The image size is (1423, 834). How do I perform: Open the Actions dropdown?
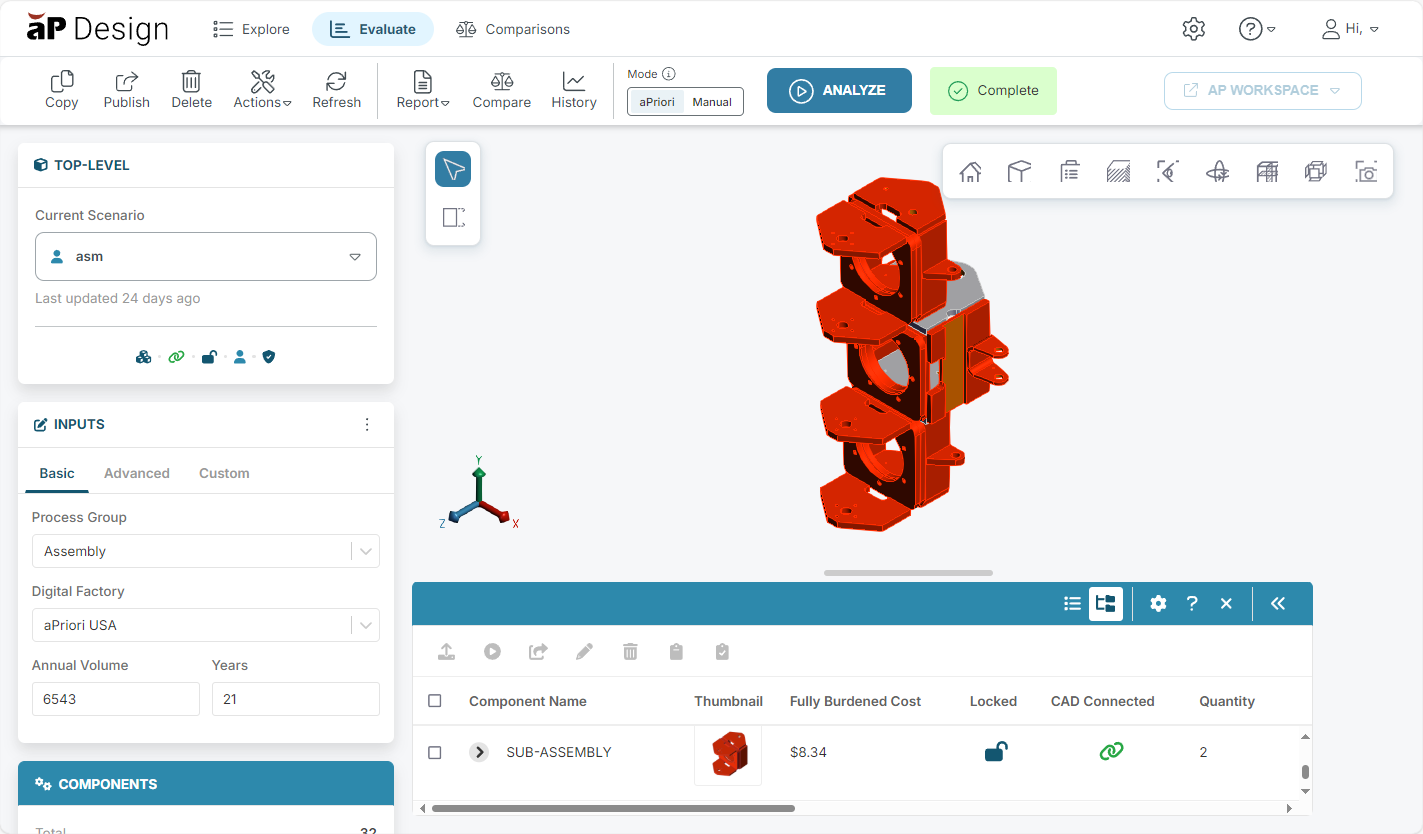coord(262,90)
